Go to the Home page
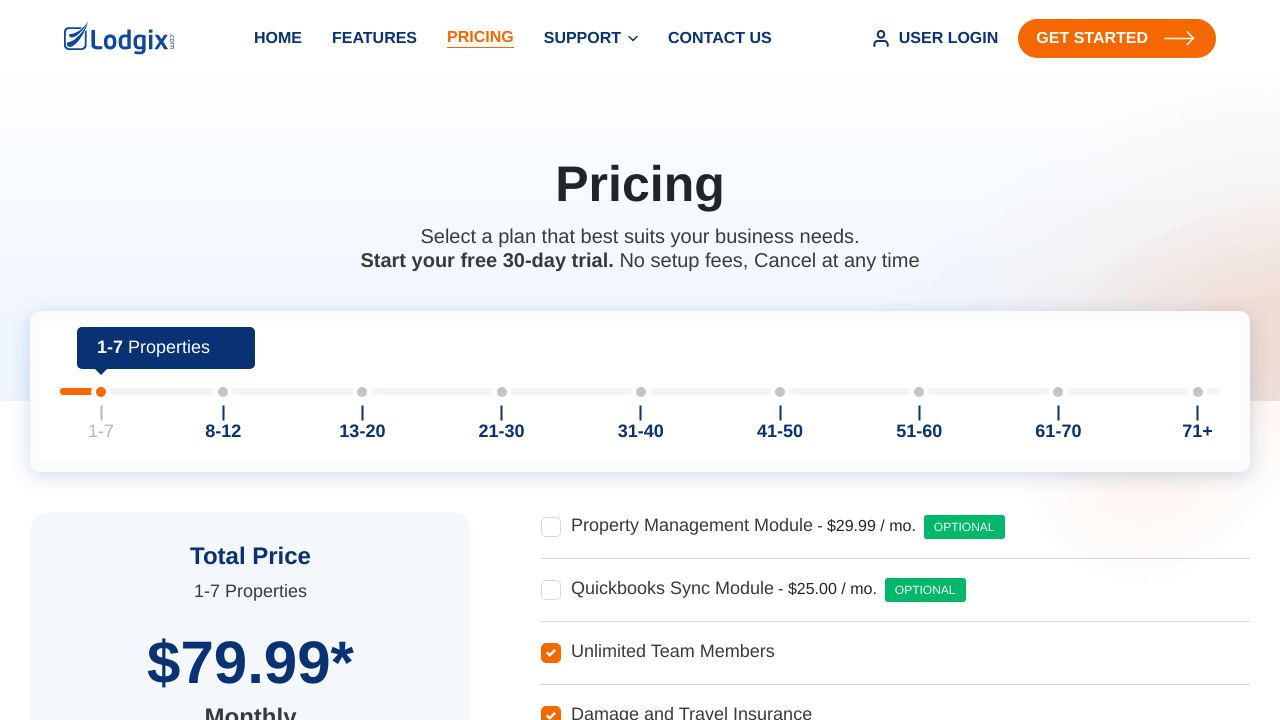Screen dimensions: 1280x720 tap(278, 38)
